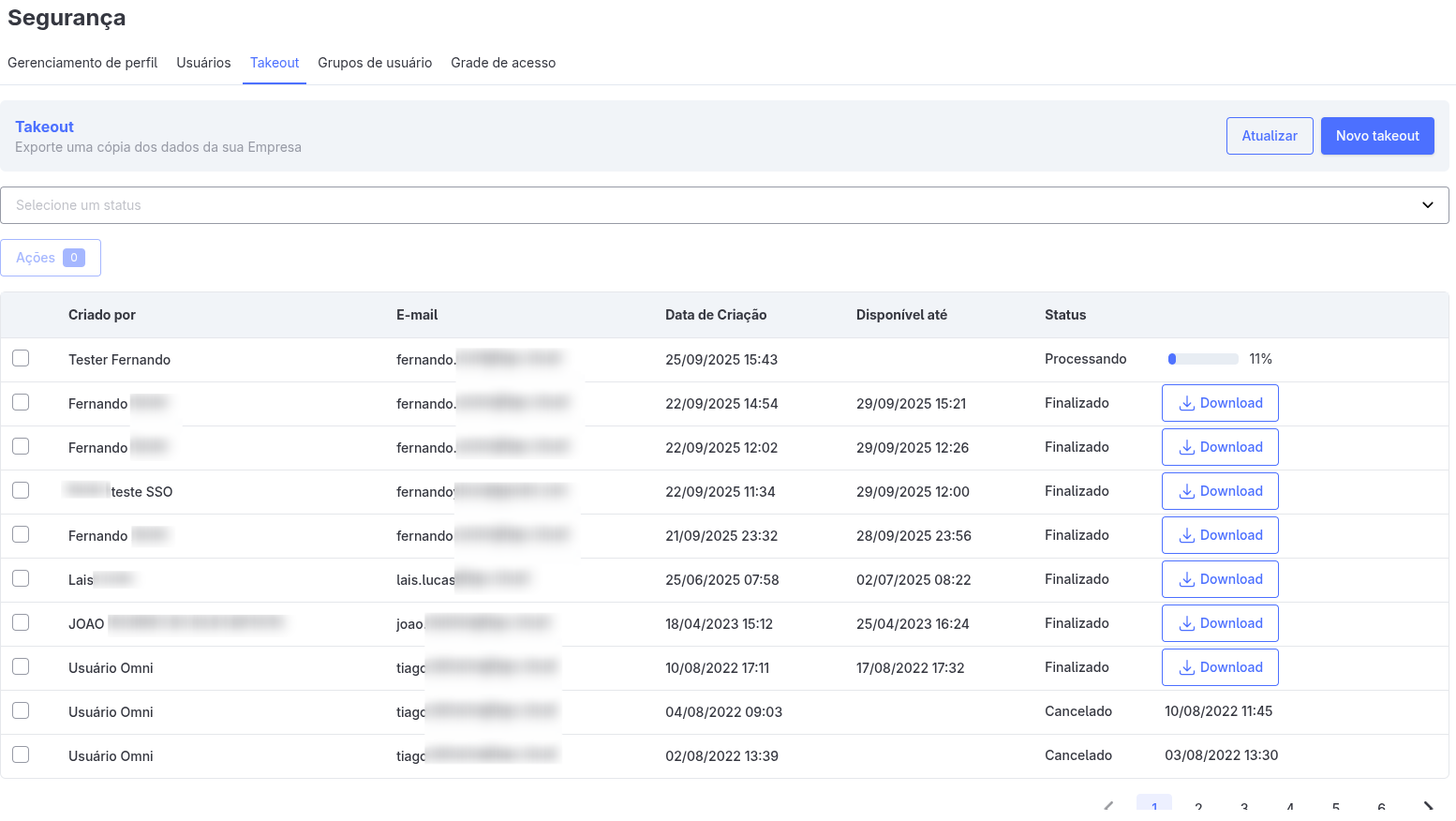Download the takeout created by JOAO

click(1219, 623)
